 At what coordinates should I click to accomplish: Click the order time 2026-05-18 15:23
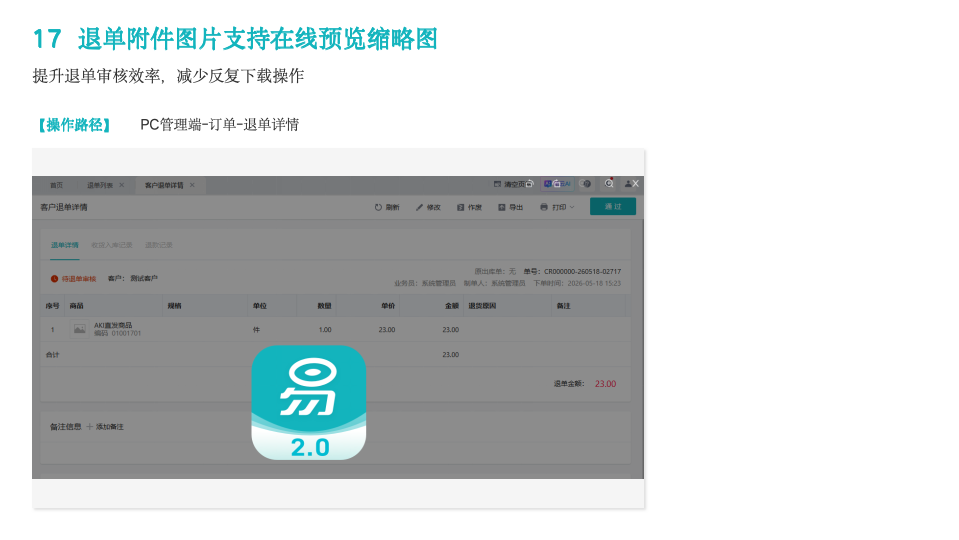pos(594,283)
